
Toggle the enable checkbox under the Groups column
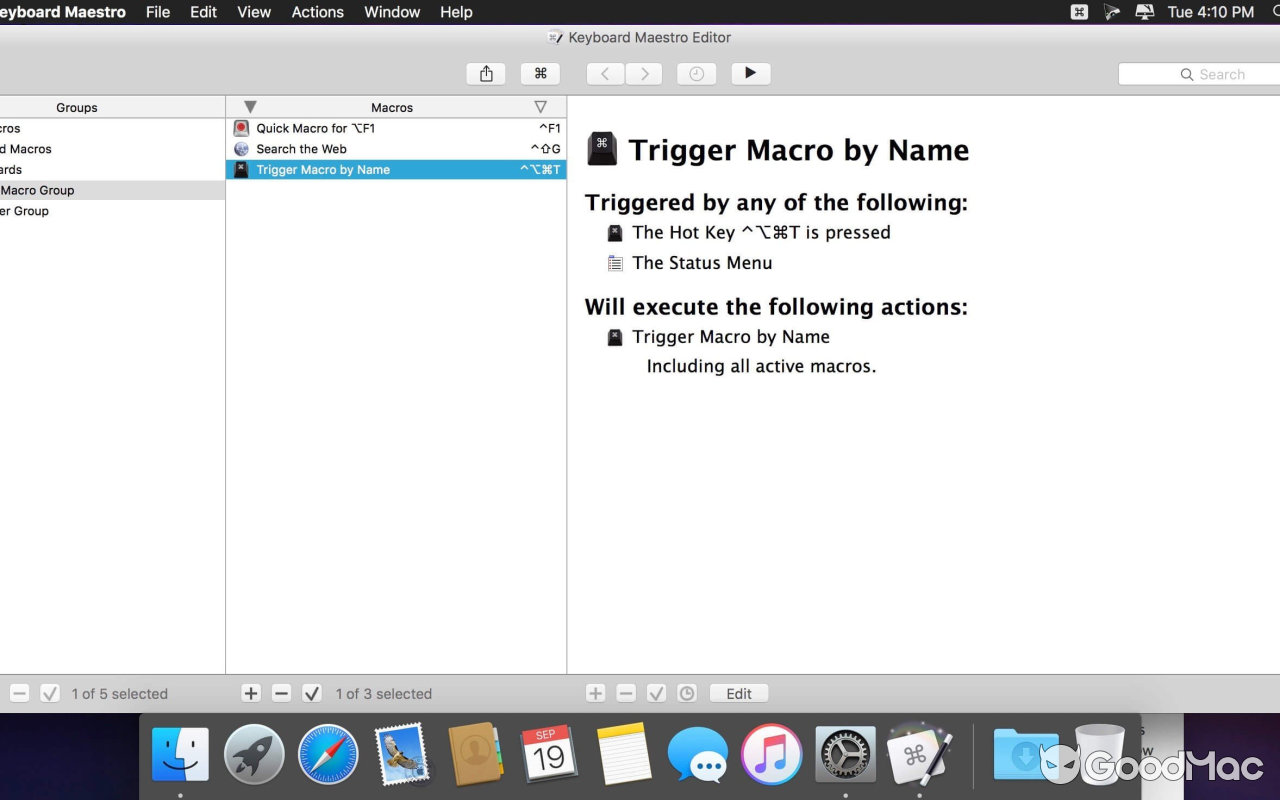[50, 692]
